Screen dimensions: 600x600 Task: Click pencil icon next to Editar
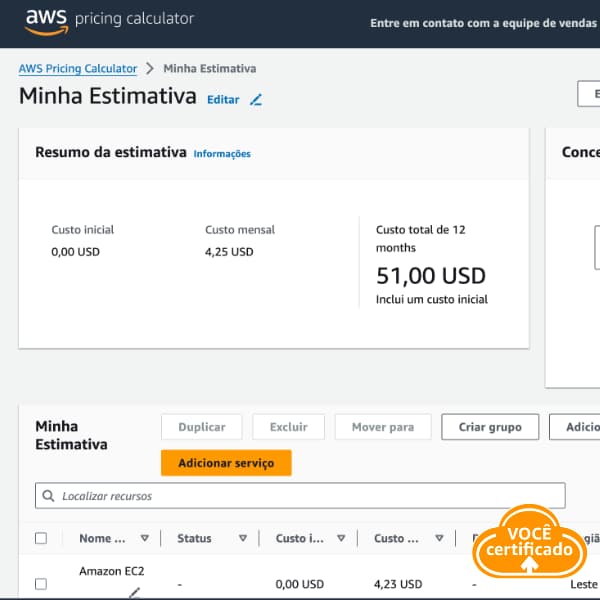point(256,100)
